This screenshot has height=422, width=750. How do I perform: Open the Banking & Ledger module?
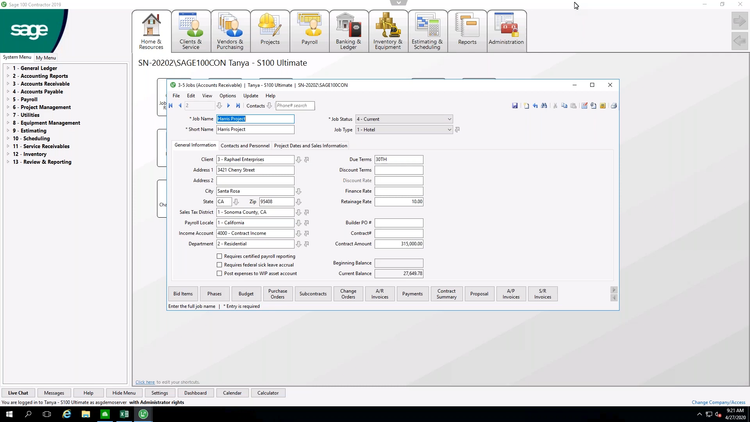pos(349,31)
